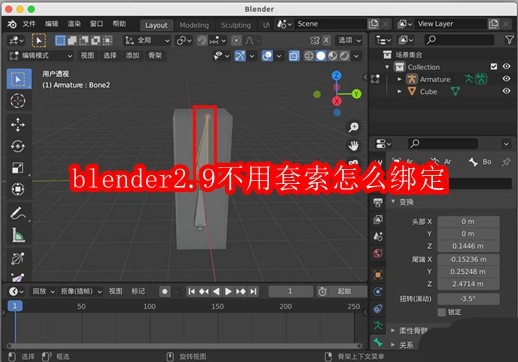Switch to wireframe viewport shading
This screenshot has height=362, width=518.
coord(309,56)
